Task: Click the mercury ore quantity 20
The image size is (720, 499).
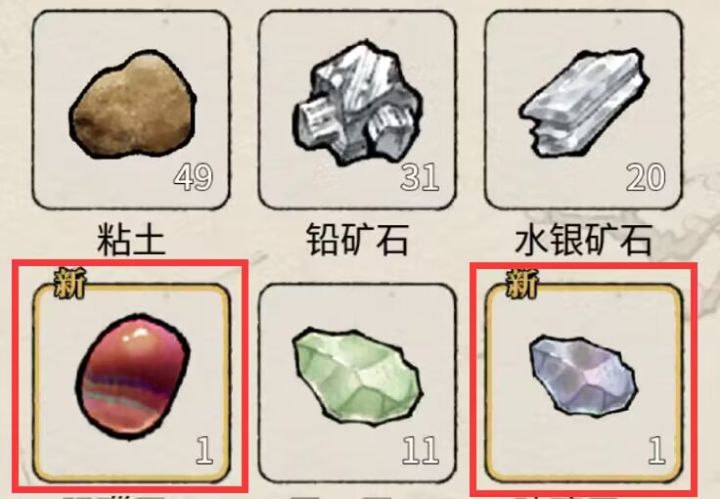Action: tap(646, 177)
